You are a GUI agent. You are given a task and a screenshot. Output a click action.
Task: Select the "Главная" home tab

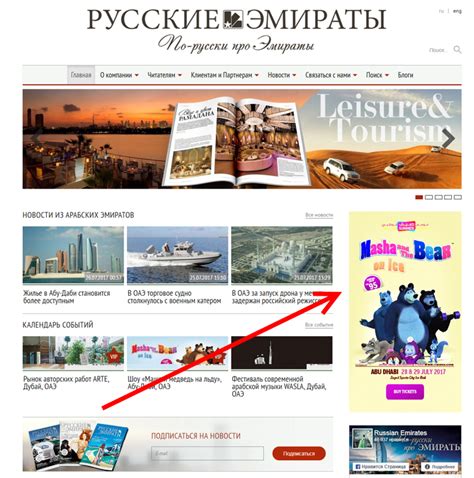[x=81, y=75]
